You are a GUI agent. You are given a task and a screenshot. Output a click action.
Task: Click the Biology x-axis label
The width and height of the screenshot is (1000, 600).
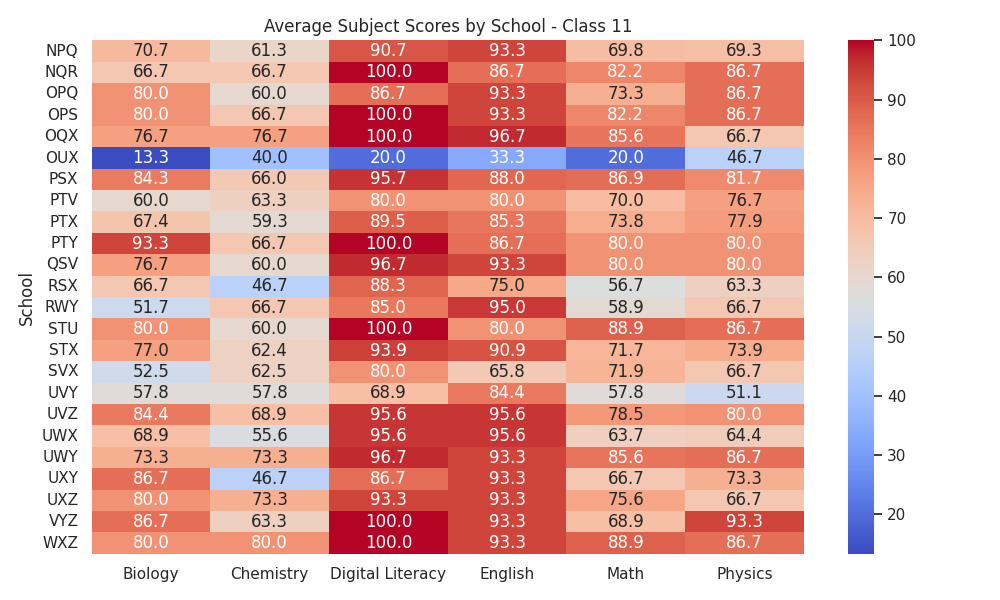point(151,574)
